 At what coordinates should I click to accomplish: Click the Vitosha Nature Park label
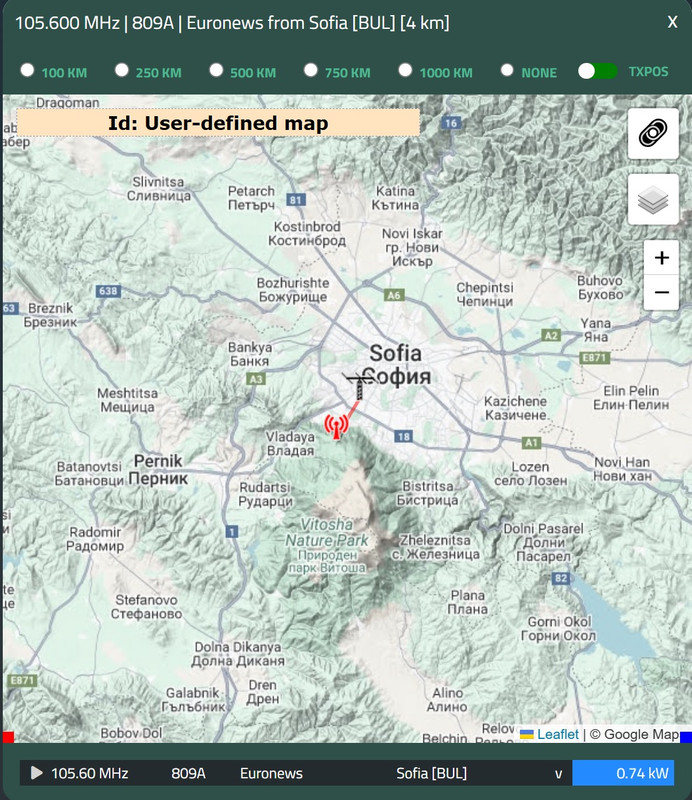[x=327, y=545]
